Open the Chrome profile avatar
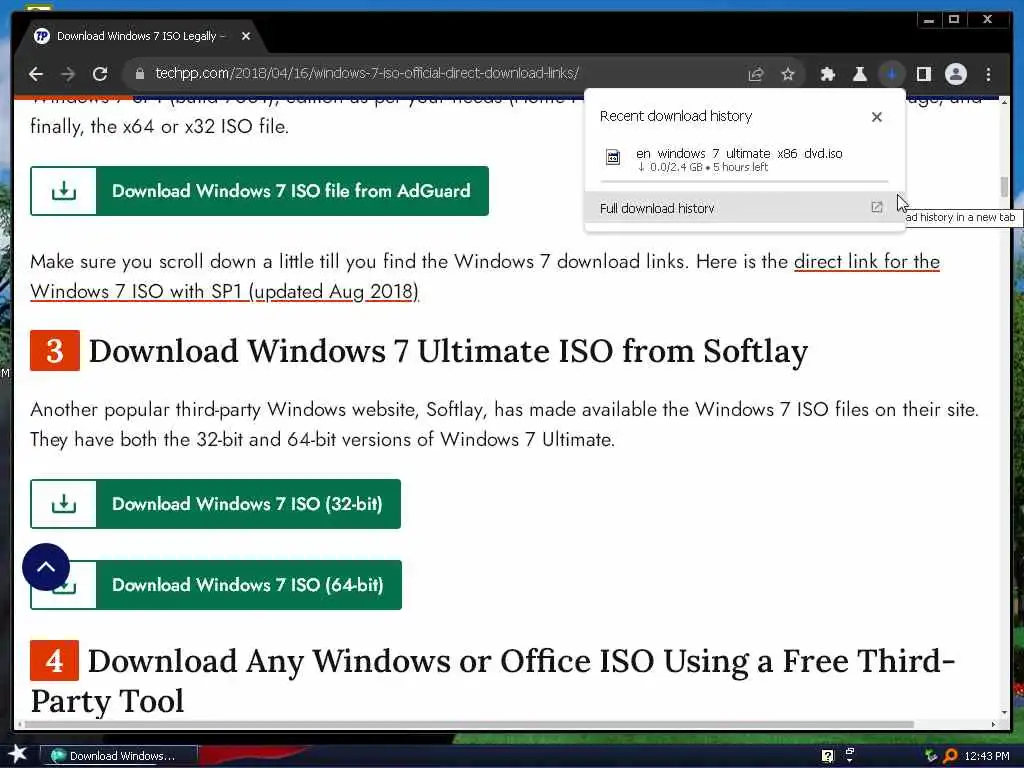The width and height of the screenshot is (1024, 768). 955,74
